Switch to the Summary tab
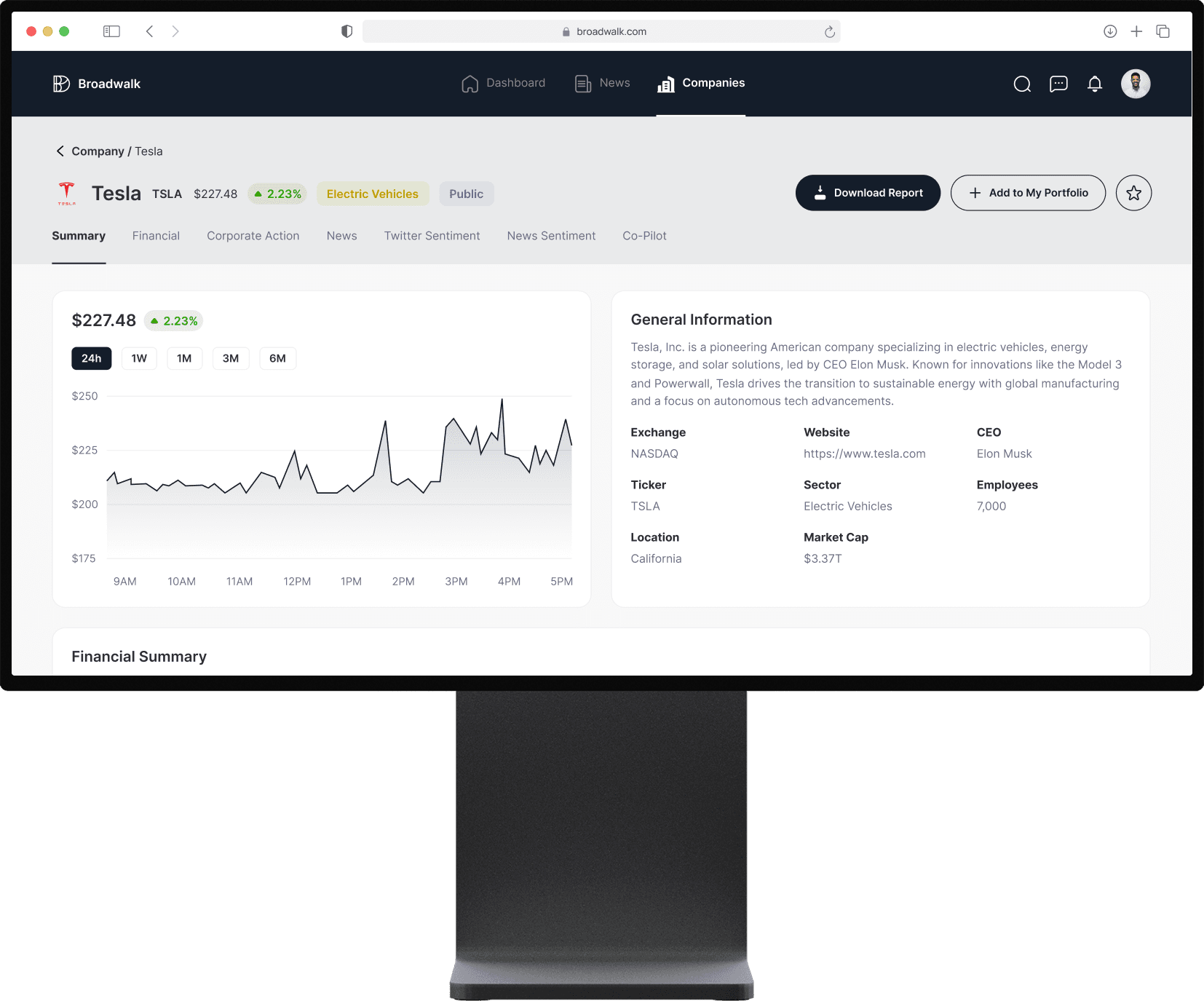The height and width of the screenshot is (1001, 1204). click(x=79, y=236)
